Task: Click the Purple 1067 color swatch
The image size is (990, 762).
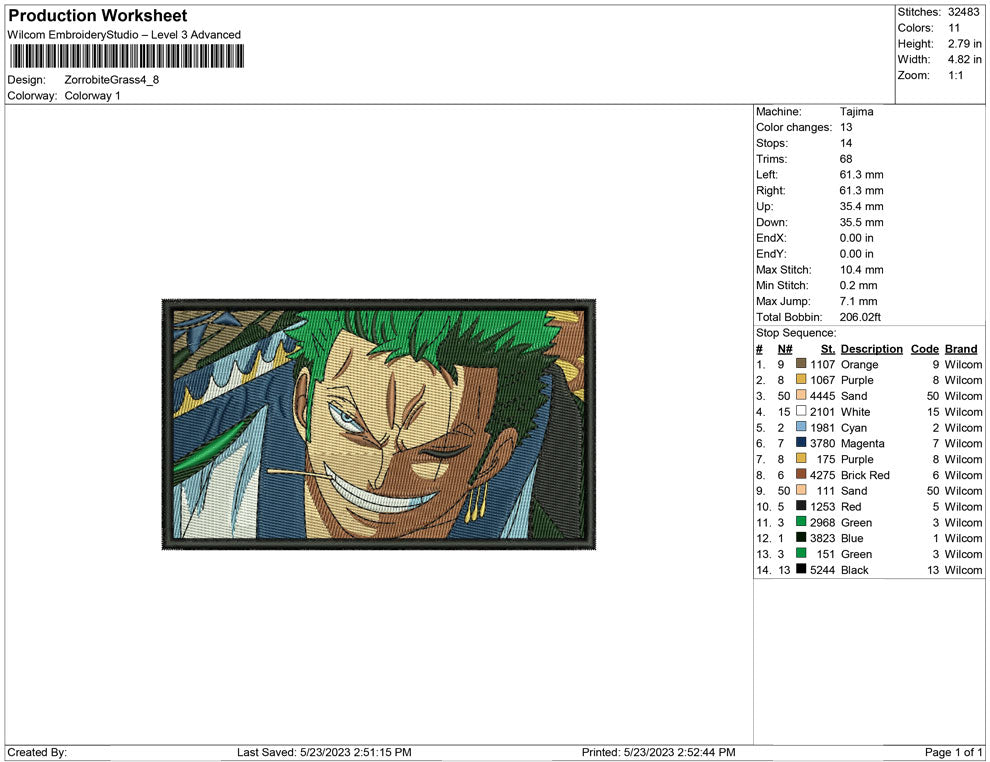Action: [x=801, y=379]
